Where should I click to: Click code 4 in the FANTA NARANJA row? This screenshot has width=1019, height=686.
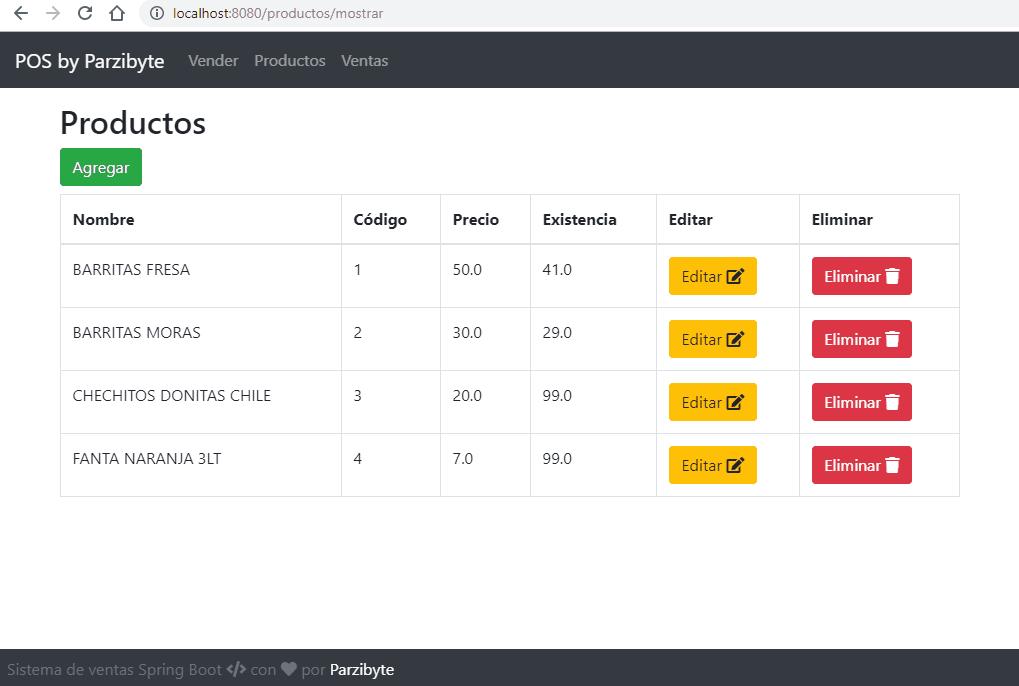(357, 459)
